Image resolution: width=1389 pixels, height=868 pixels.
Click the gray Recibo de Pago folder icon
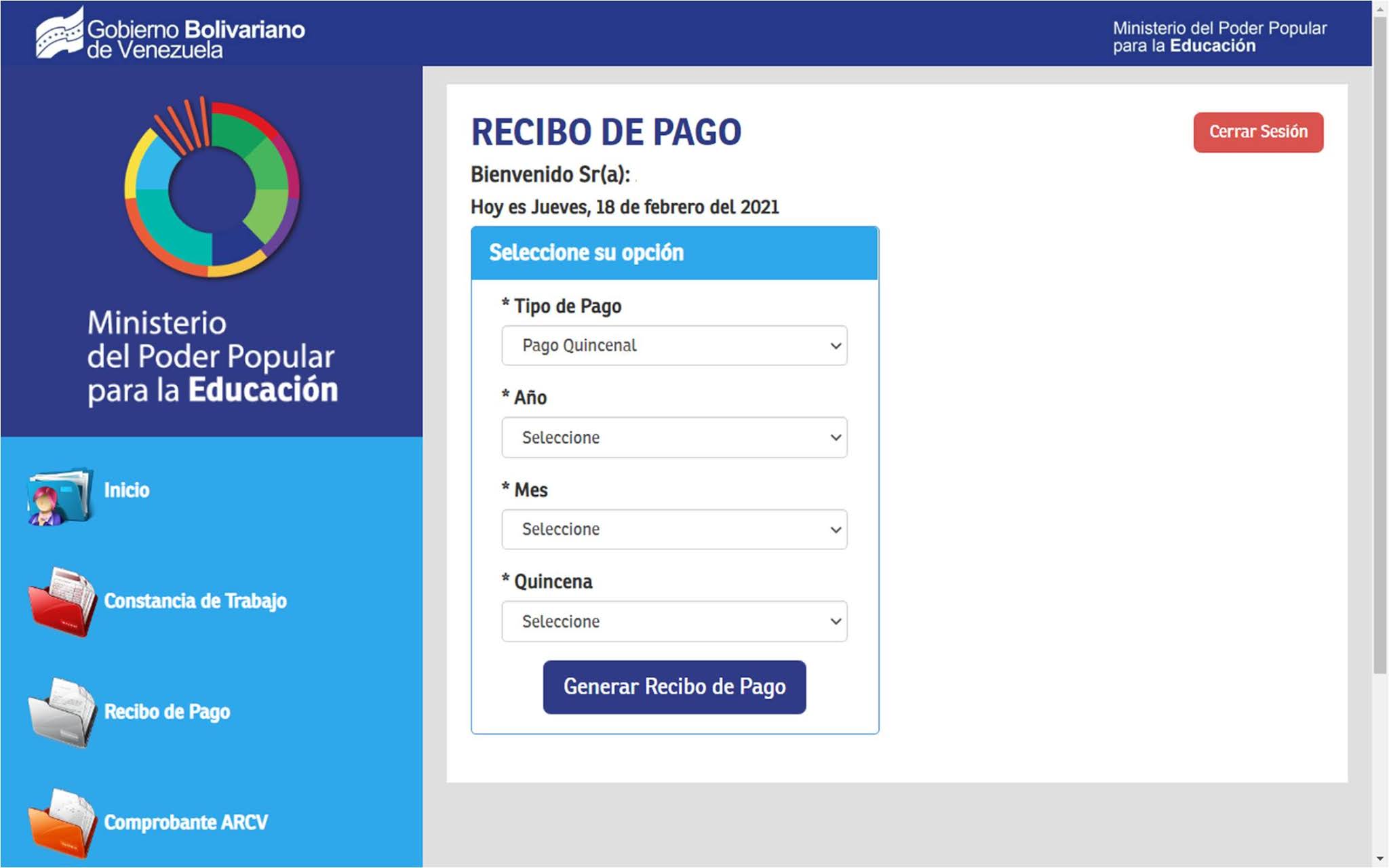click(62, 712)
